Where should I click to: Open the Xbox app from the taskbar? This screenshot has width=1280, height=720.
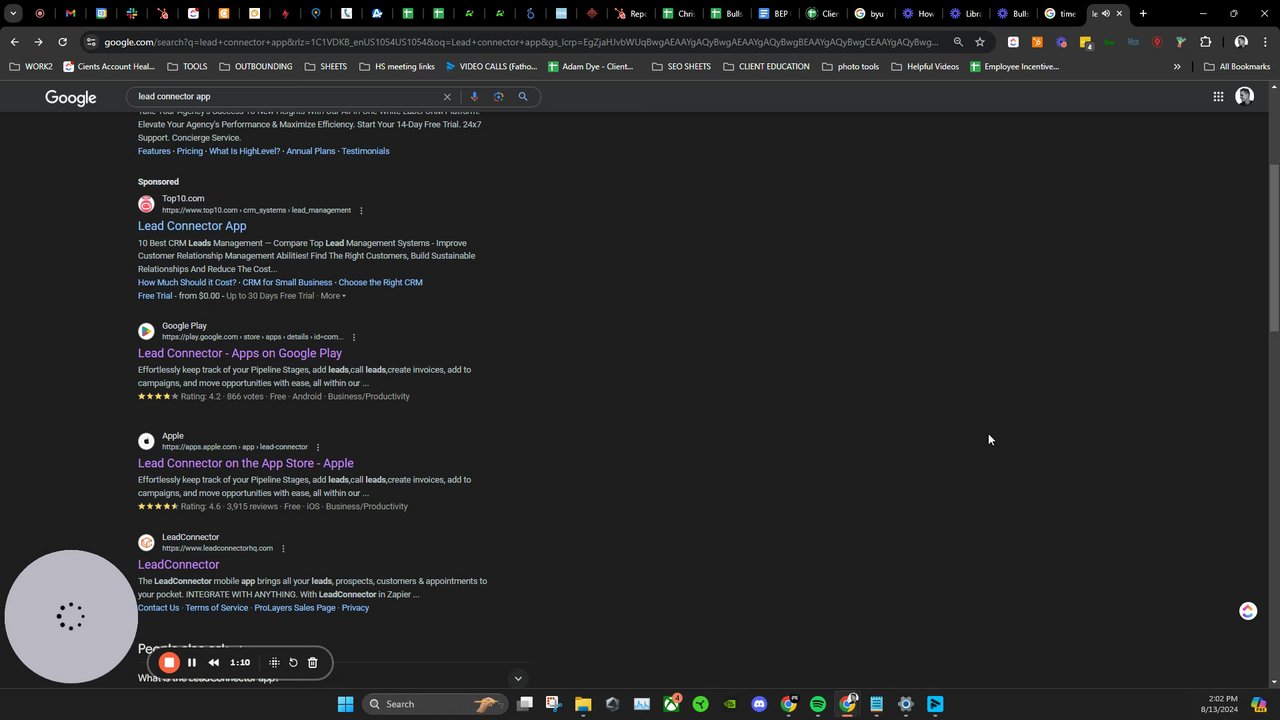[671, 704]
